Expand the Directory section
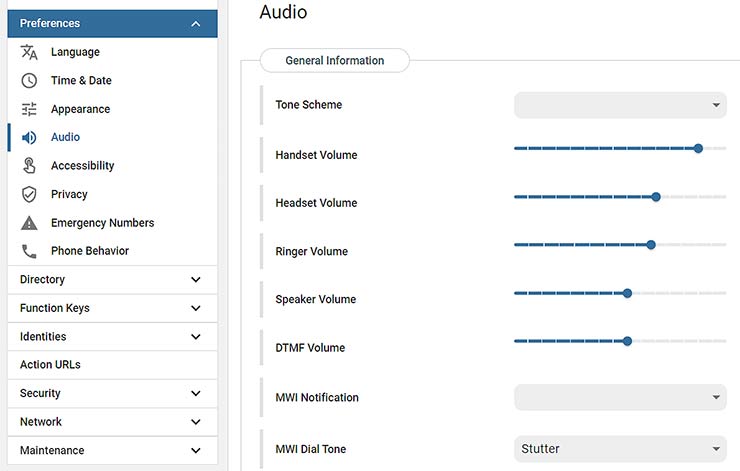This screenshot has width=740, height=471. coord(196,280)
